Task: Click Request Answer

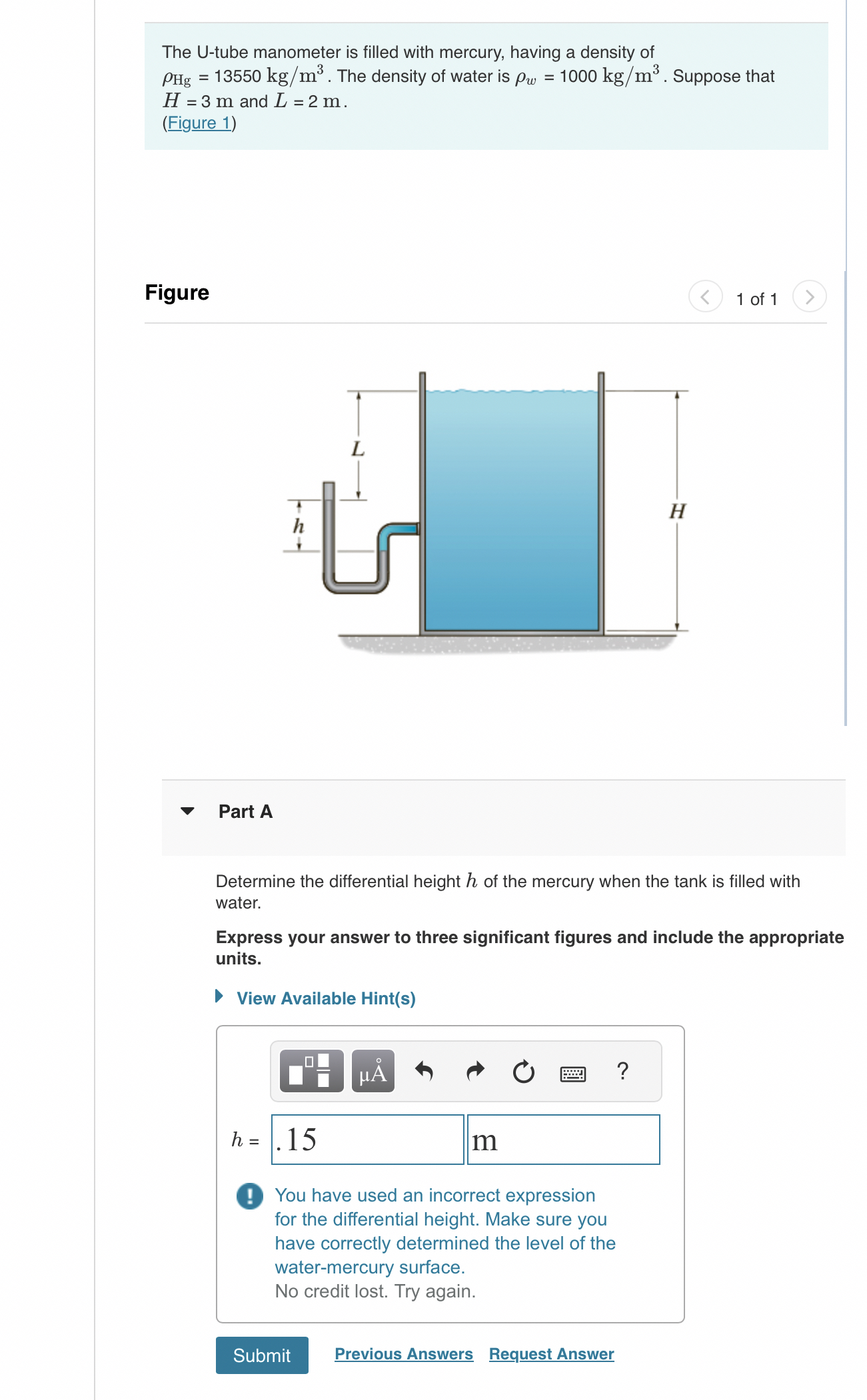Action: [550, 1353]
